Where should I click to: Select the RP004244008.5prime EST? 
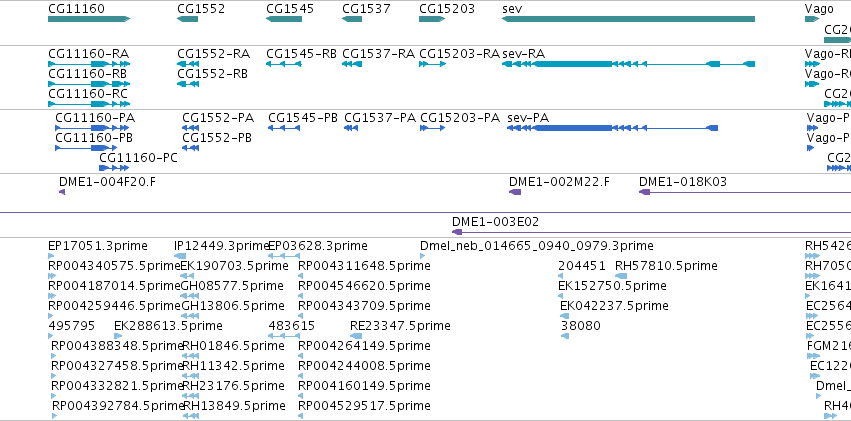(x=301, y=377)
